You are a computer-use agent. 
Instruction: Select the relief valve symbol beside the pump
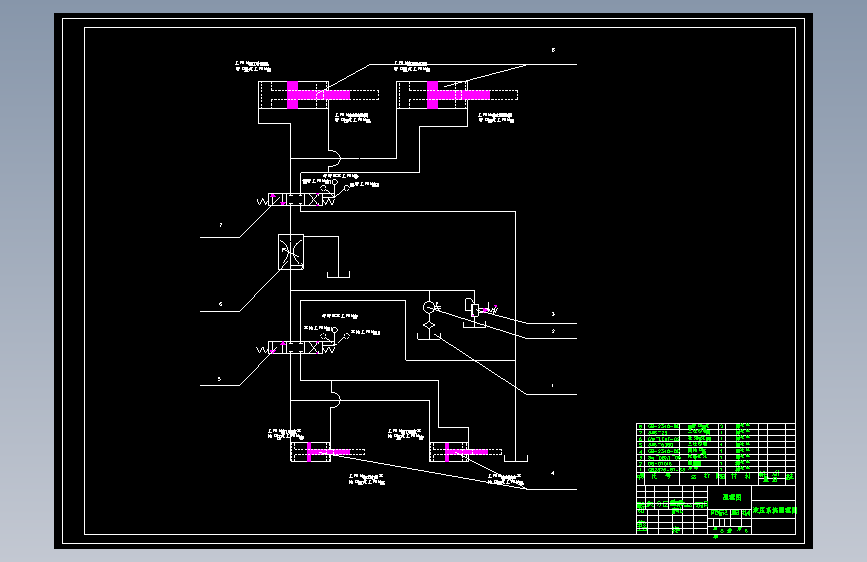(474, 309)
